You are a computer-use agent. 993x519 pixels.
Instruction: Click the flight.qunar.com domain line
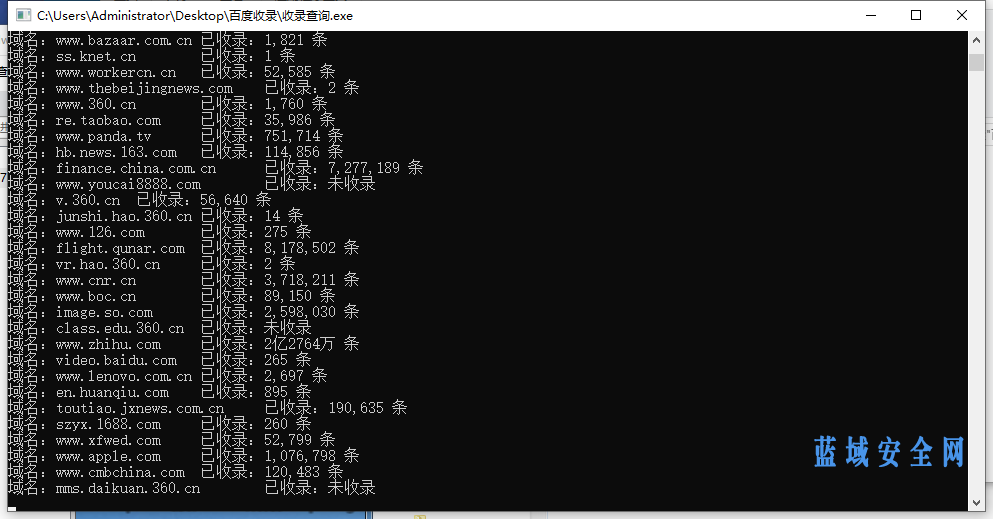click(x=184, y=248)
